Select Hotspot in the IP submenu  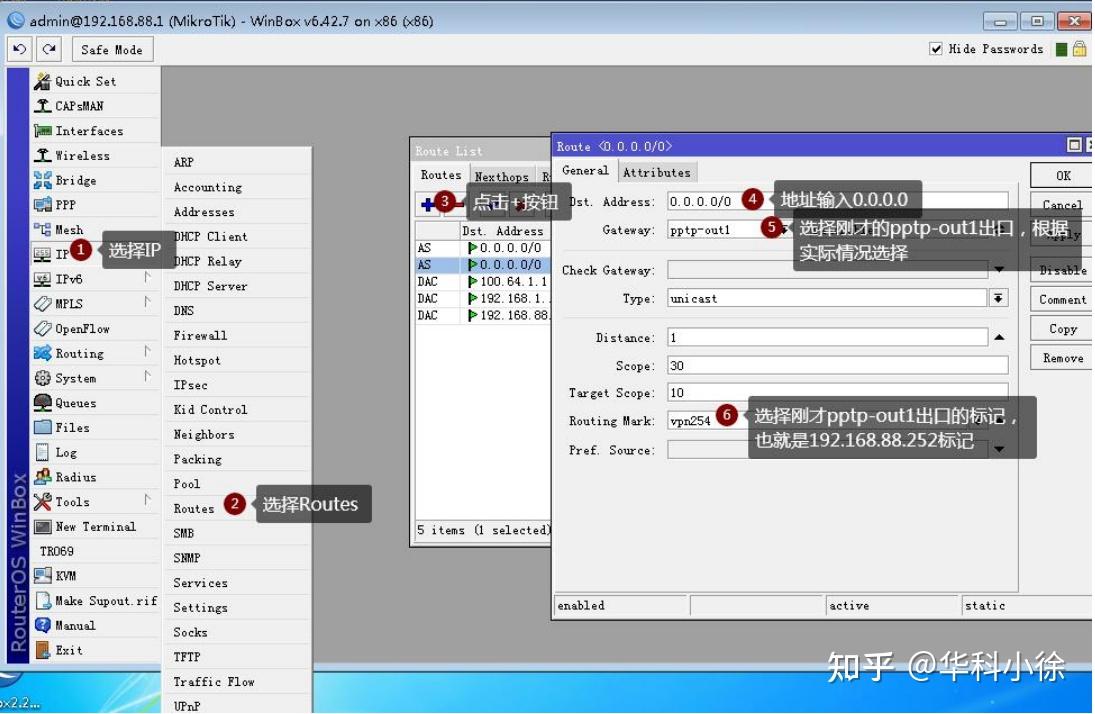point(196,360)
